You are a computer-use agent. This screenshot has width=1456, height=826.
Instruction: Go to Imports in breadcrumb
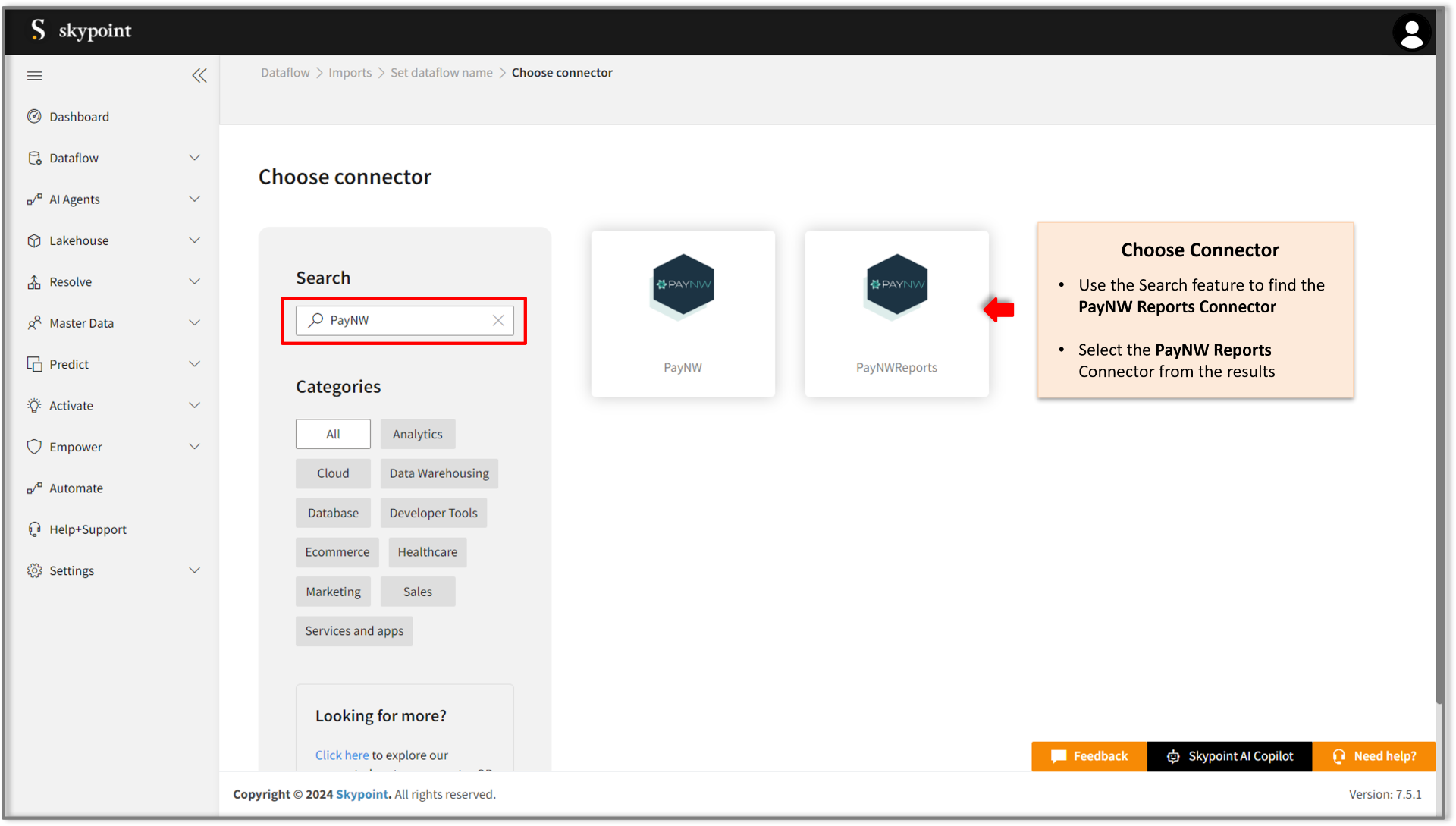[350, 73]
